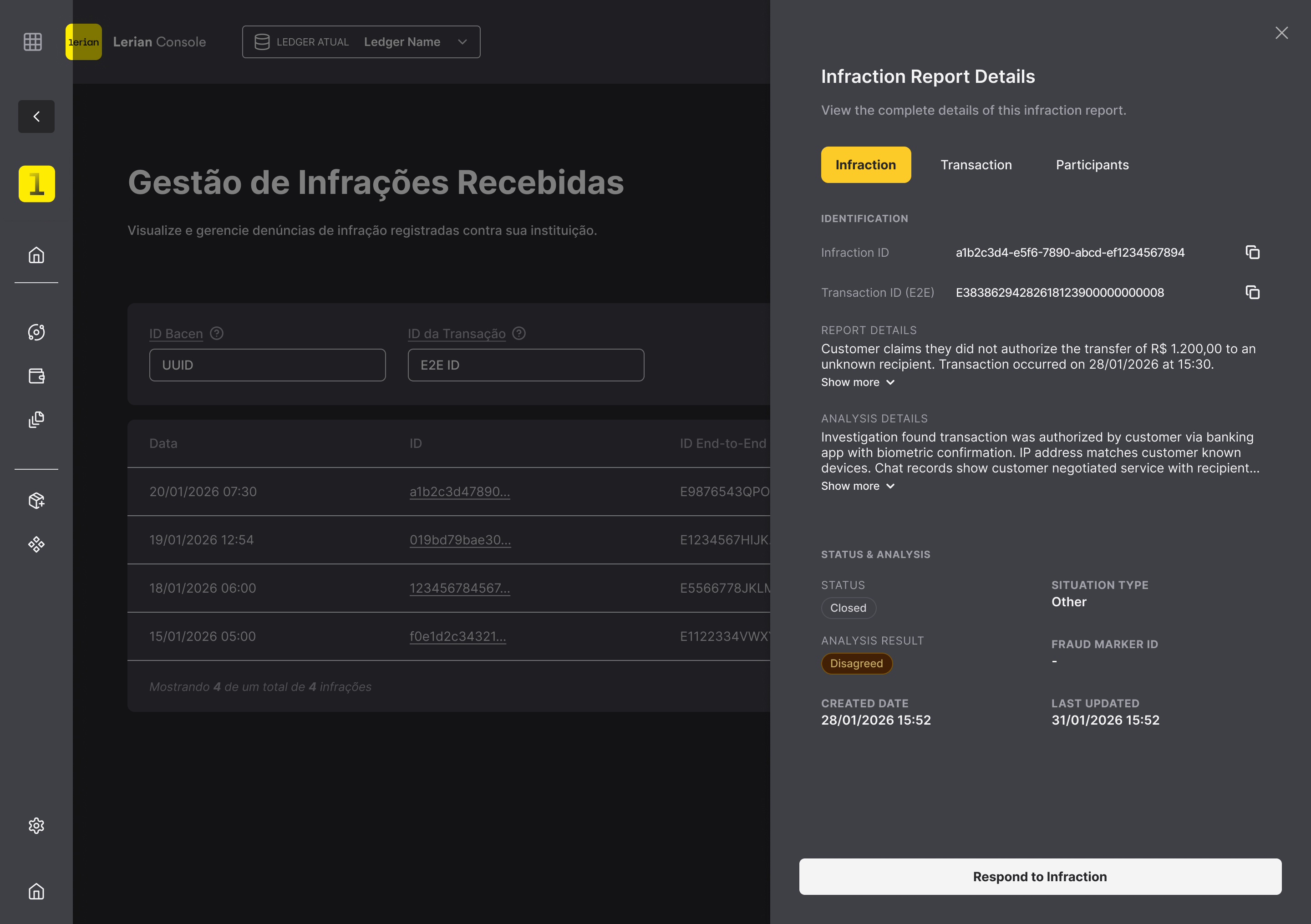
Task: Focus the E2E ID input field
Action: coord(526,365)
